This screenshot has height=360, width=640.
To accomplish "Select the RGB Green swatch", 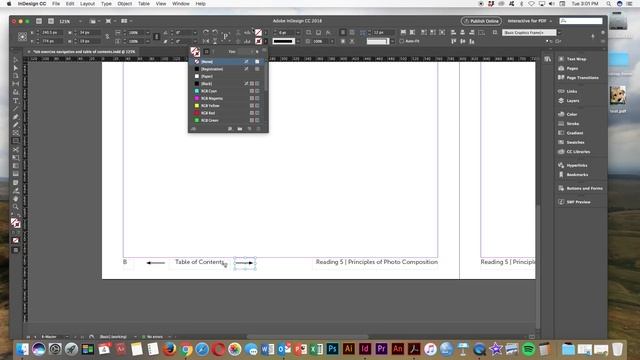I will pos(228,120).
